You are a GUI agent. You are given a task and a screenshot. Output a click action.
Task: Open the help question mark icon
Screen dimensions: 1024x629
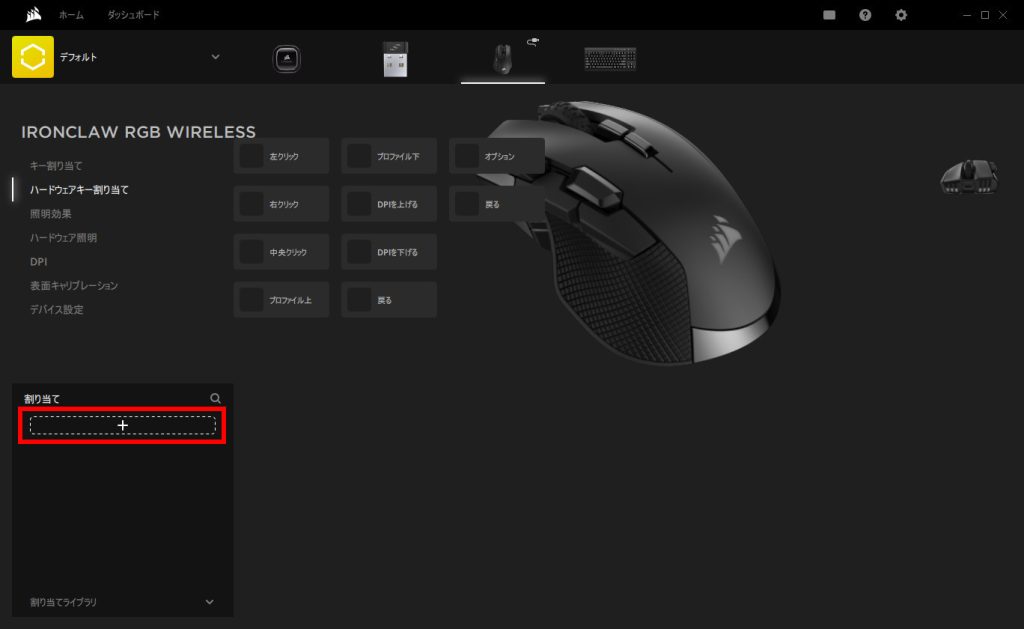865,15
